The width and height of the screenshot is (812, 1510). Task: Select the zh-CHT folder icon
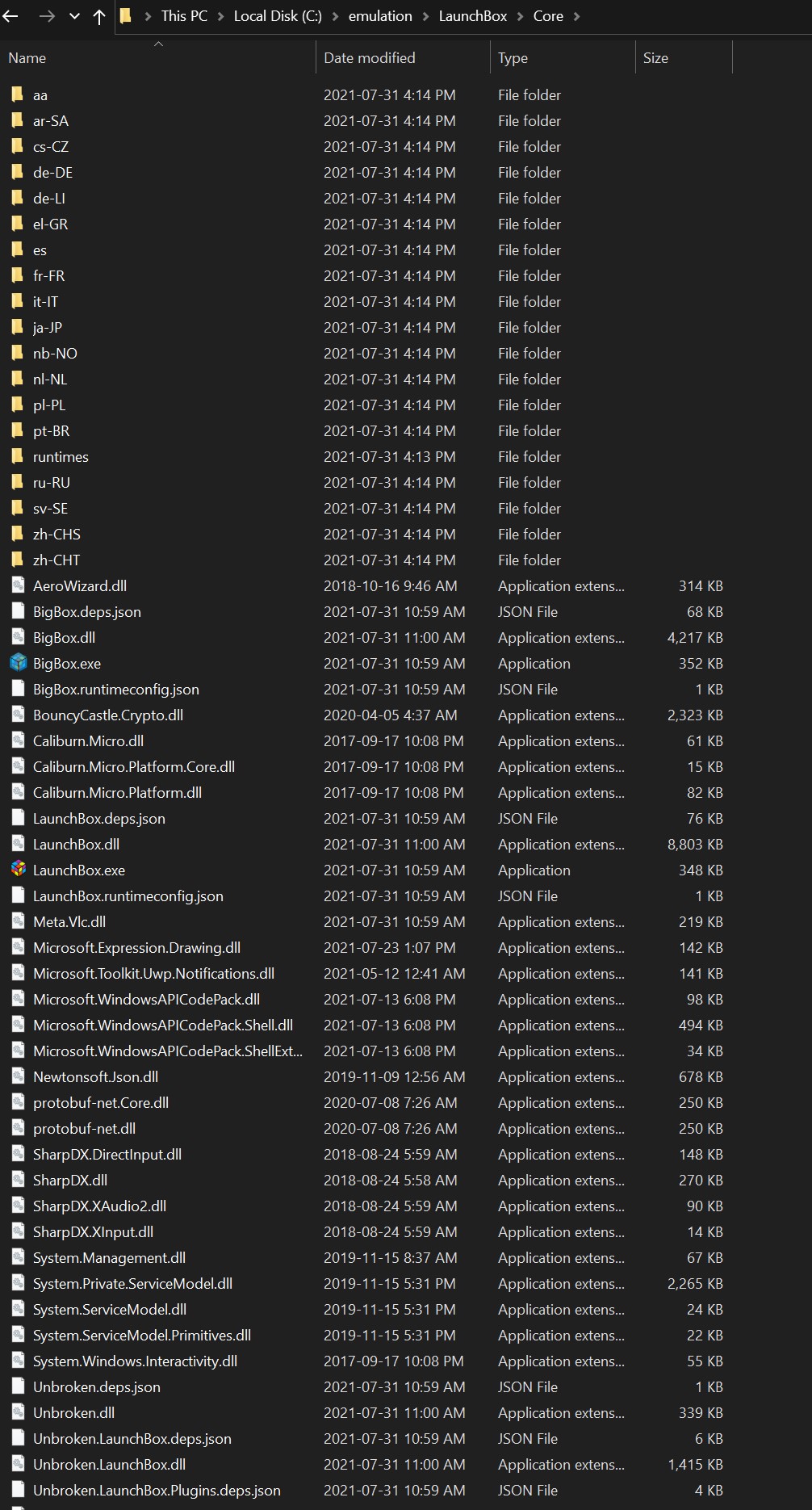click(x=18, y=560)
